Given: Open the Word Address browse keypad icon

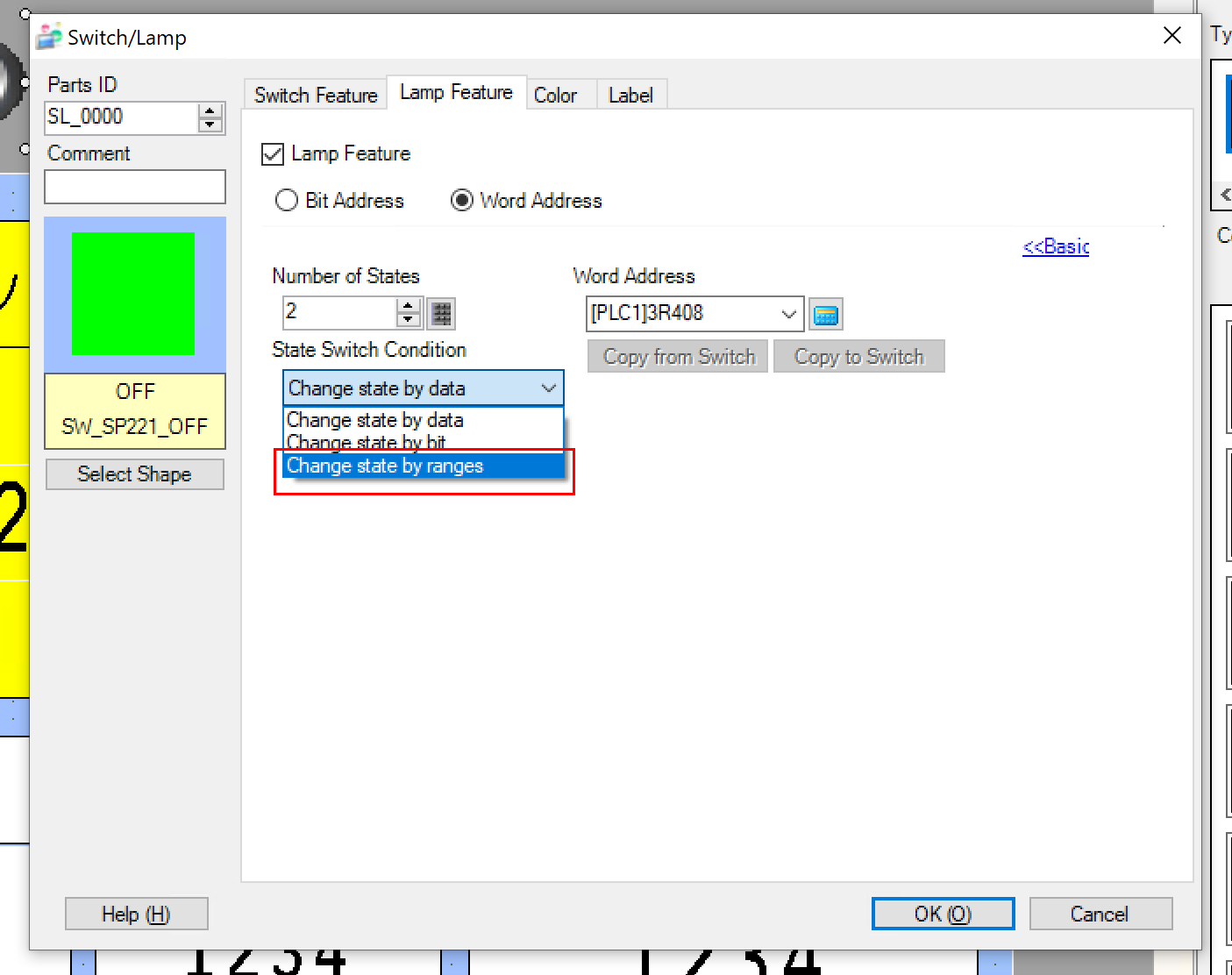Looking at the screenshot, I should click(825, 315).
